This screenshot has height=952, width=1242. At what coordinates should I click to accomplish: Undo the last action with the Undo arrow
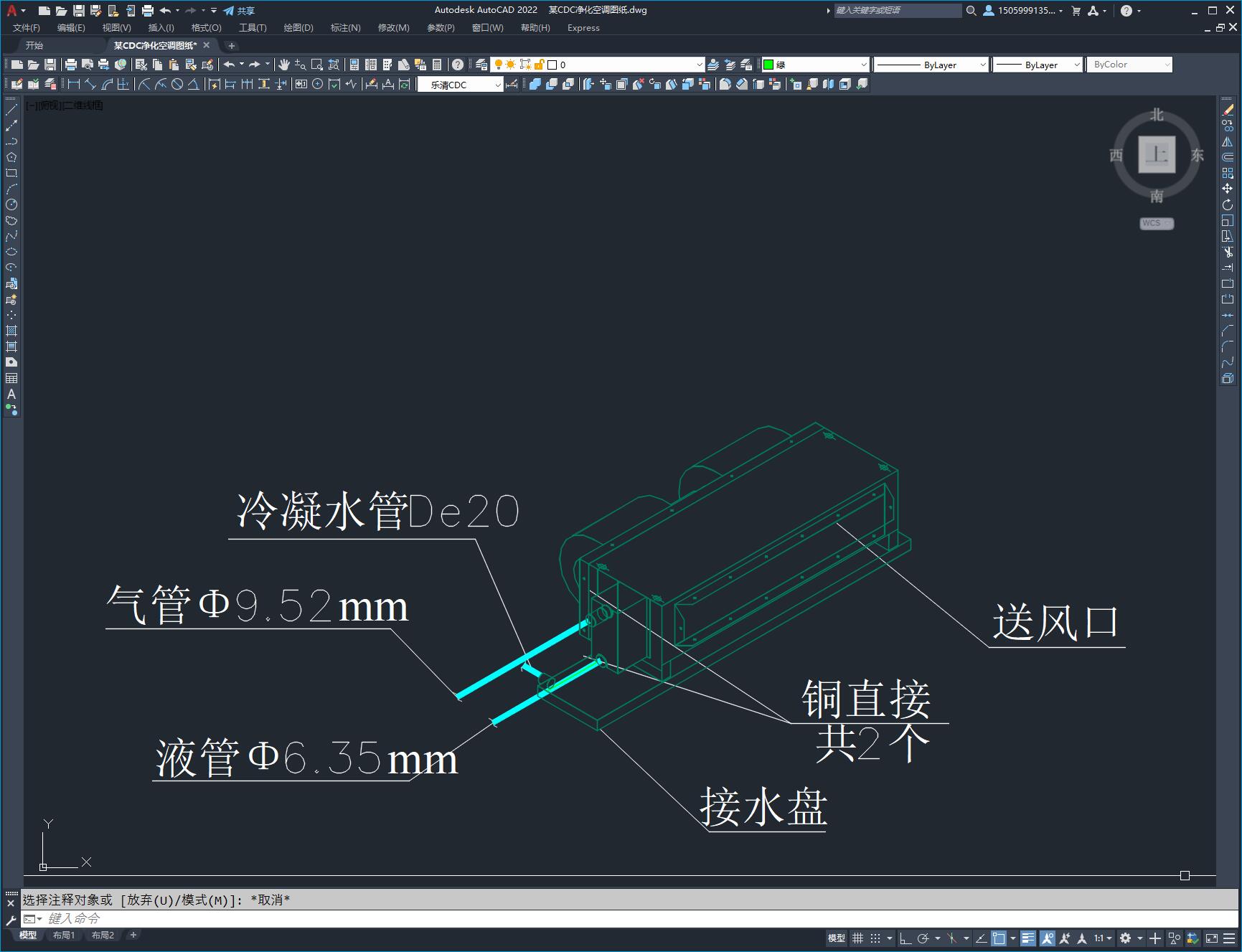(229, 65)
